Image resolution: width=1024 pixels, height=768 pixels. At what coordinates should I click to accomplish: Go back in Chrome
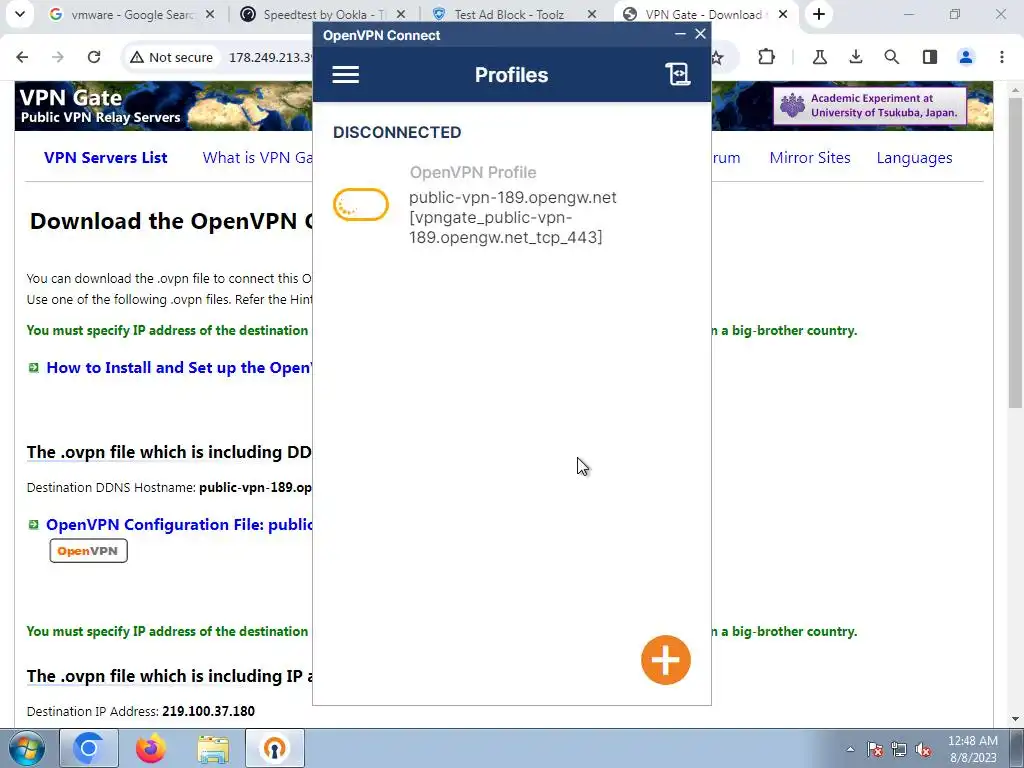point(22,57)
